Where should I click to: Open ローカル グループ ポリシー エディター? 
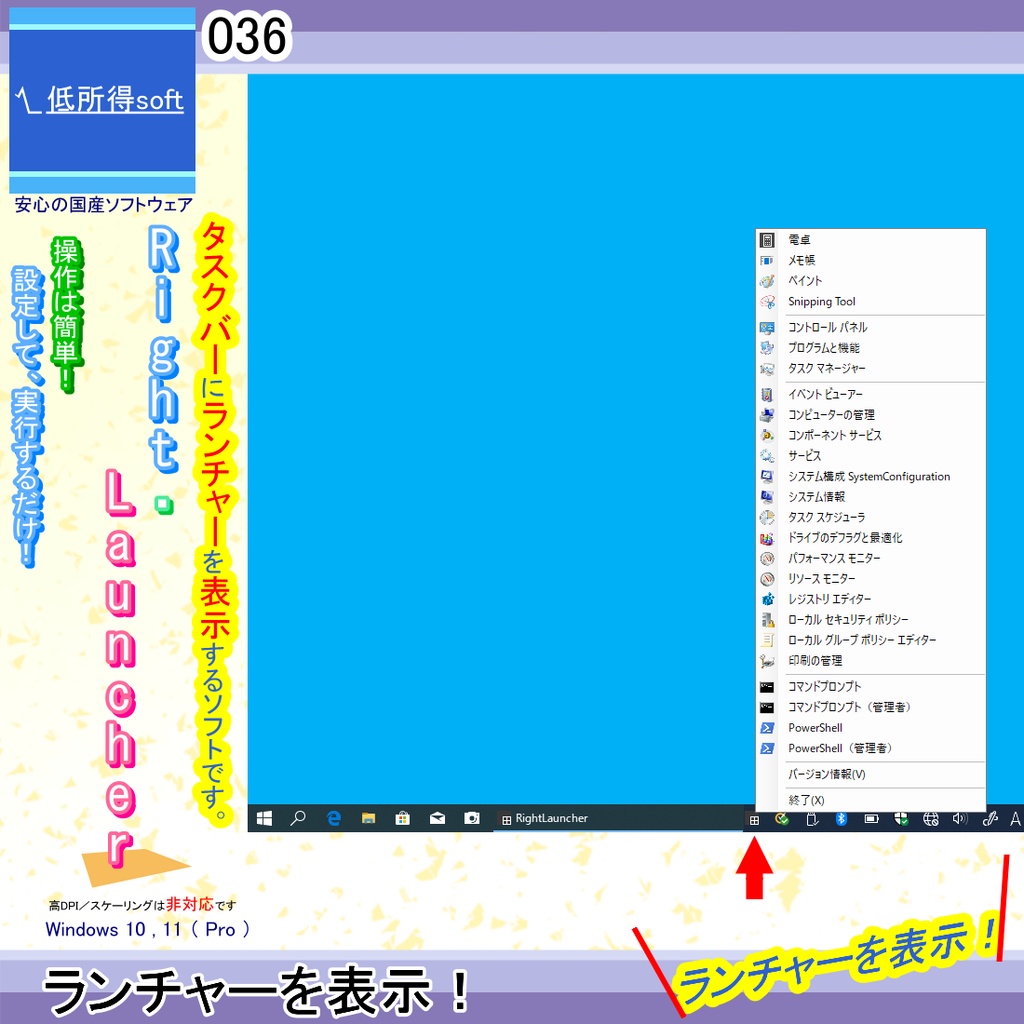pyautogui.click(x=870, y=640)
